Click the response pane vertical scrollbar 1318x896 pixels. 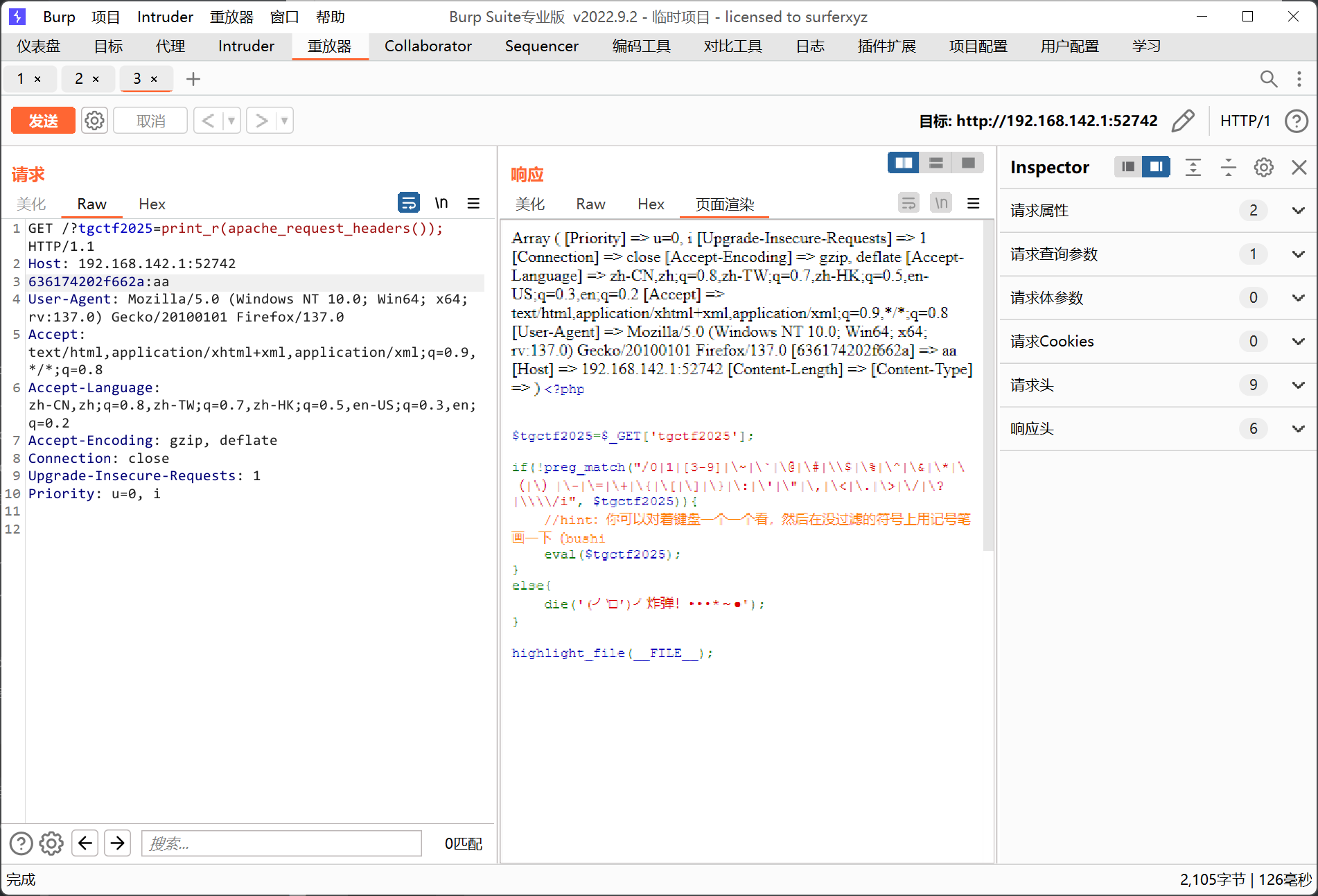tap(988, 387)
